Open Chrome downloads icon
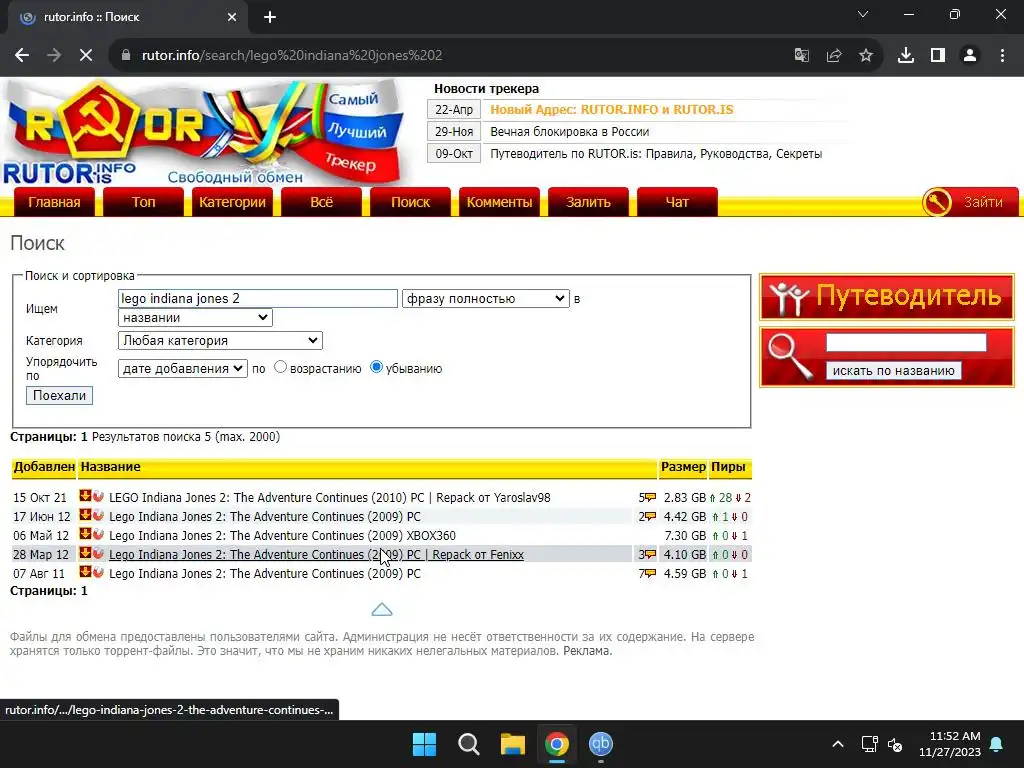This screenshot has width=1024, height=768. pyautogui.click(x=906, y=56)
